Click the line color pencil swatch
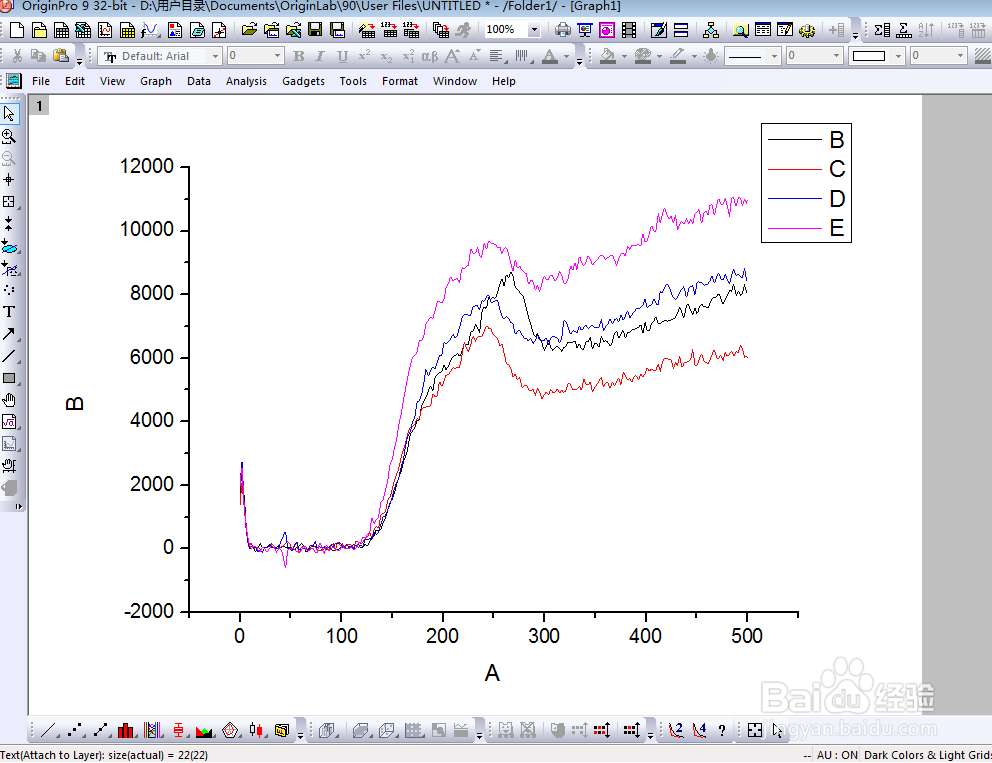The image size is (992, 763). [x=678, y=56]
